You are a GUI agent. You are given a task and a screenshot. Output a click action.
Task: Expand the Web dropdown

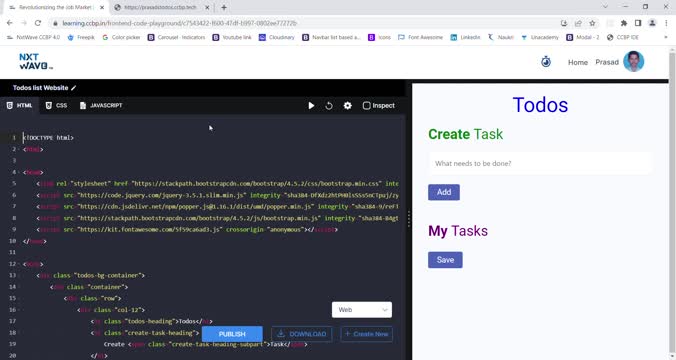[x=362, y=310]
